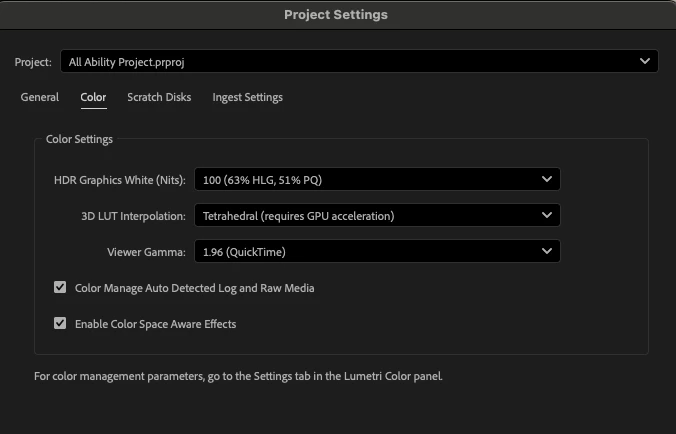Open the 1.96 (QuickTime) gamma dropdown
The height and width of the screenshot is (434, 676).
point(370,251)
